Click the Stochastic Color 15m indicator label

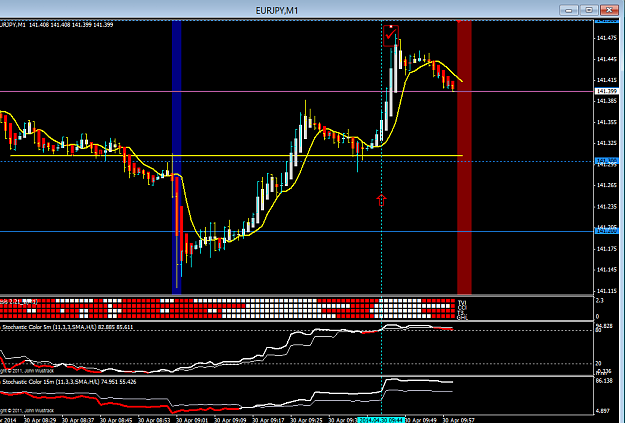[x=69, y=382]
